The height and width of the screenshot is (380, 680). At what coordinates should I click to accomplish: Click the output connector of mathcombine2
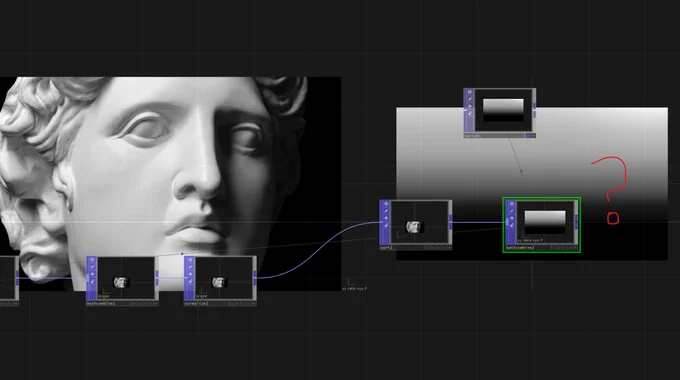576,222
